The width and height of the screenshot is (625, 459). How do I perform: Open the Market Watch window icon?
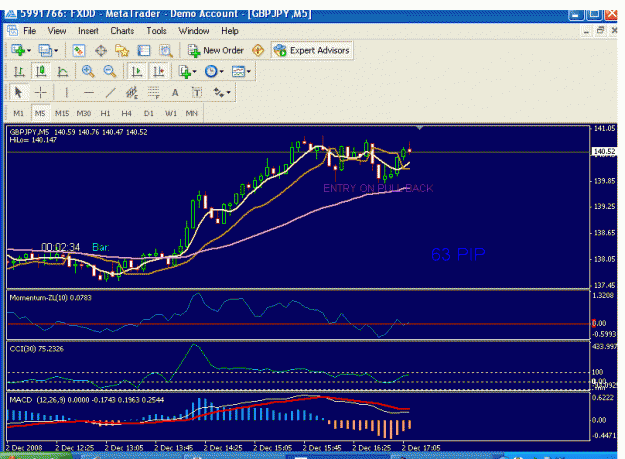pos(79,51)
